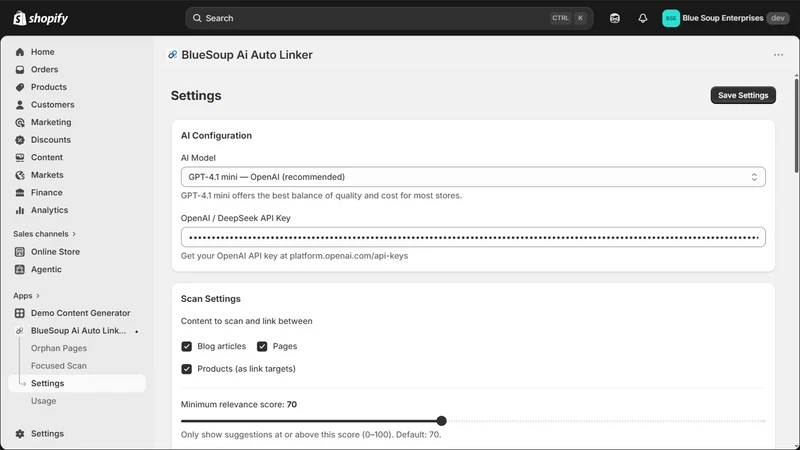Click the Marketing target icon

click(20, 122)
